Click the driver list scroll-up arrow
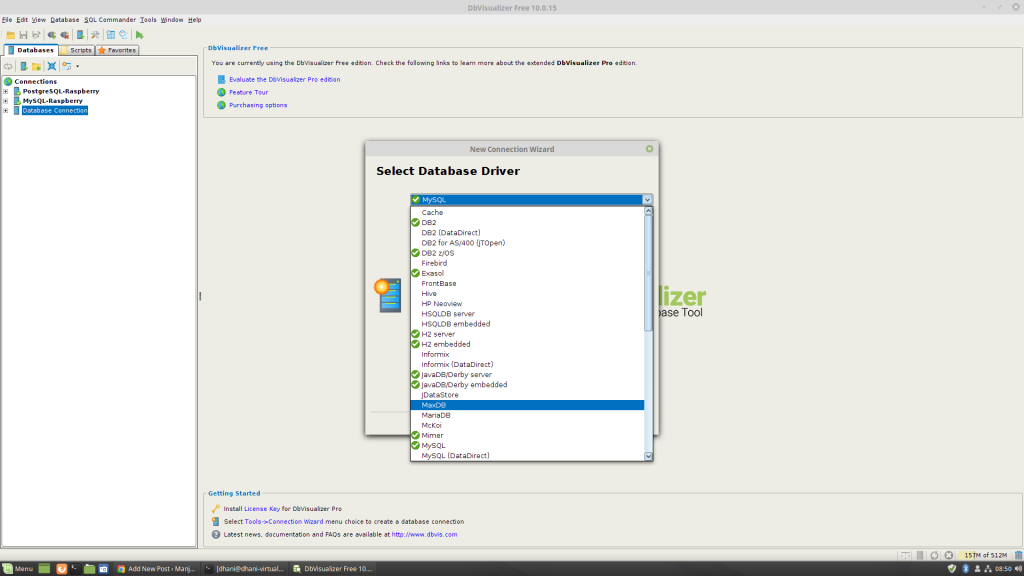This screenshot has width=1024, height=576. 648,211
